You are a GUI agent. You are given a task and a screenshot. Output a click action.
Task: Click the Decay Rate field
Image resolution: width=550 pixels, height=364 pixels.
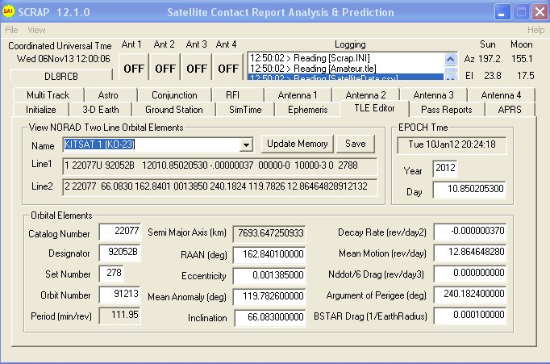[x=470, y=231]
